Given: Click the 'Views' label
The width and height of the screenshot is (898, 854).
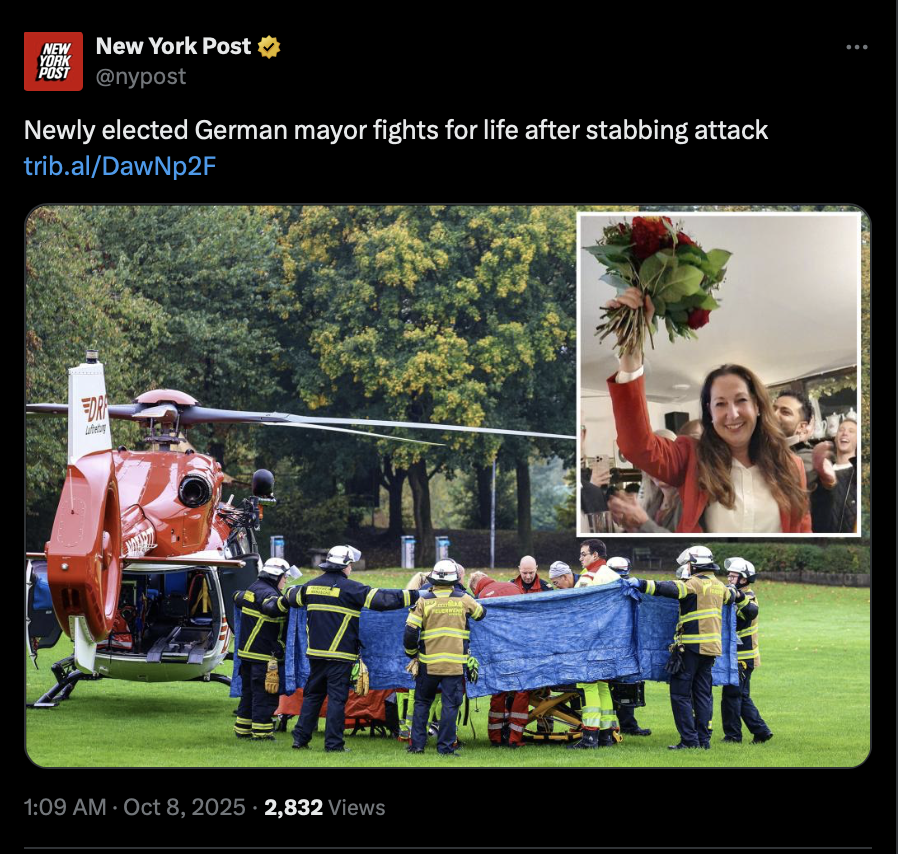Looking at the screenshot, I should (357, 807).
